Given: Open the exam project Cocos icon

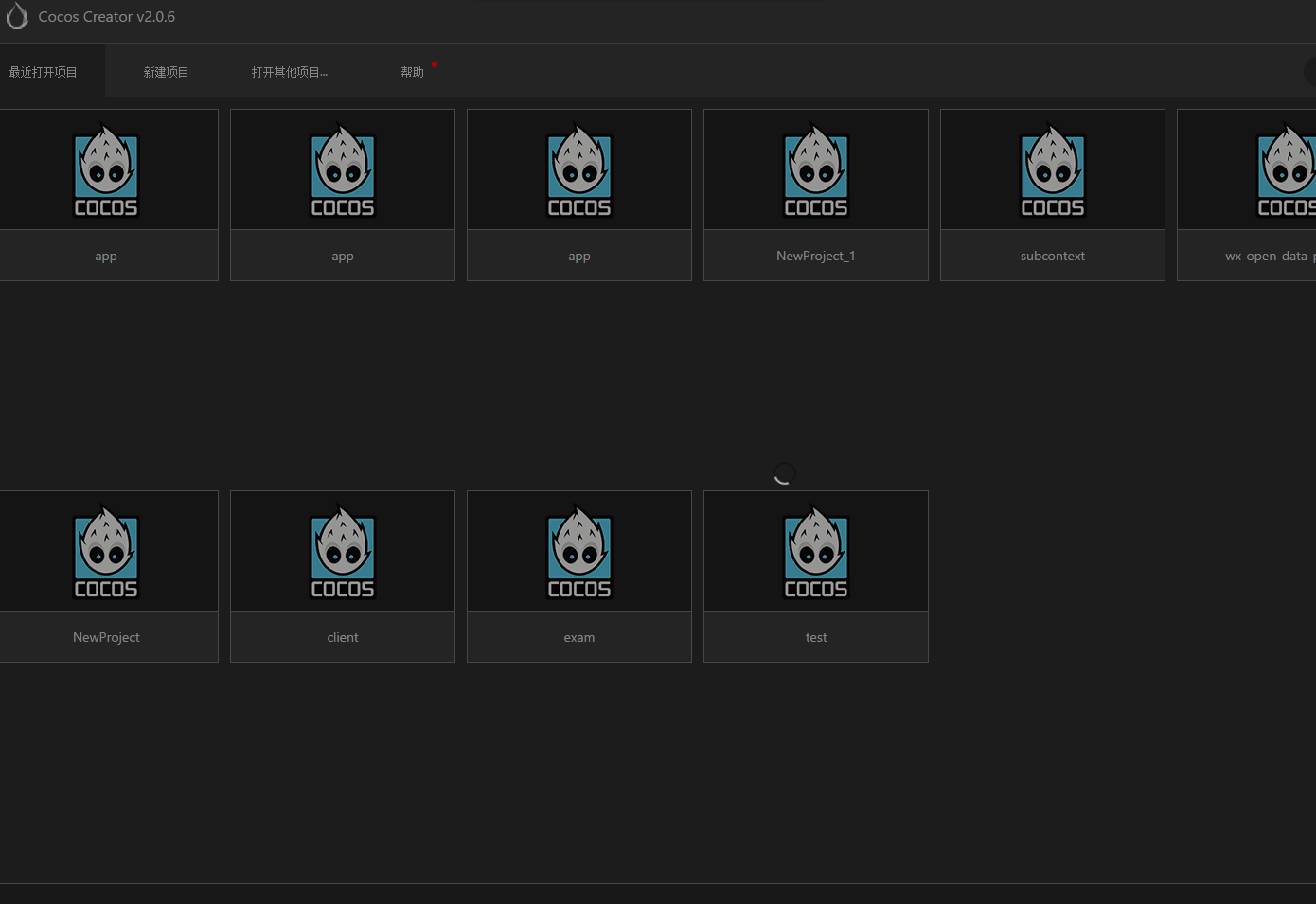Looking at the screenshot, I should (579, 552).
